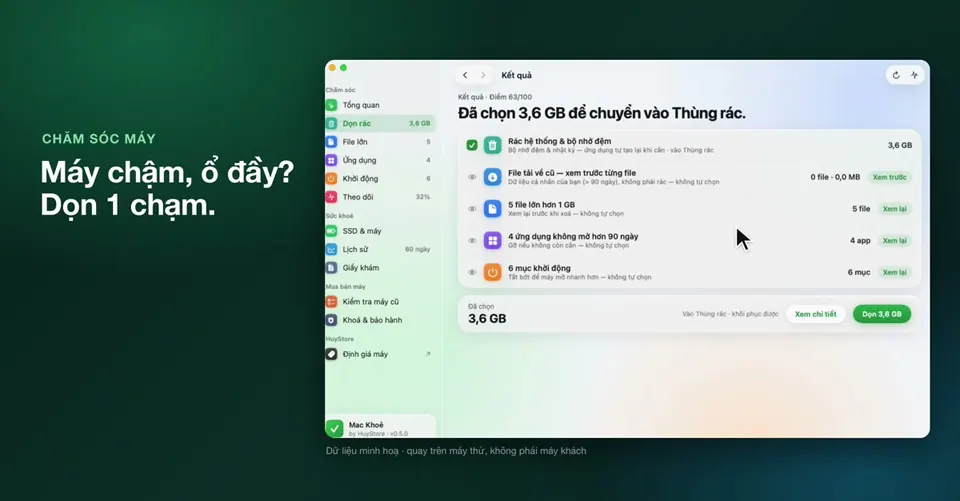Image resolution: width=960 pixels, height=501 pixels.
Task: Click Xem lại button for 6 mục row
Action: [x=894, y=272]
